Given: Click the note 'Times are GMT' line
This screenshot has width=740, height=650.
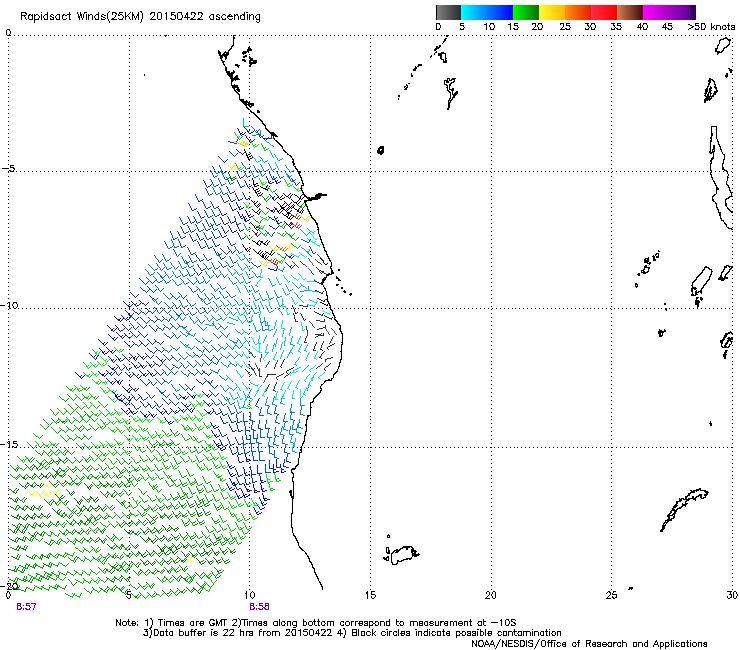Looking at the screenshot, I should click(316, 623).
